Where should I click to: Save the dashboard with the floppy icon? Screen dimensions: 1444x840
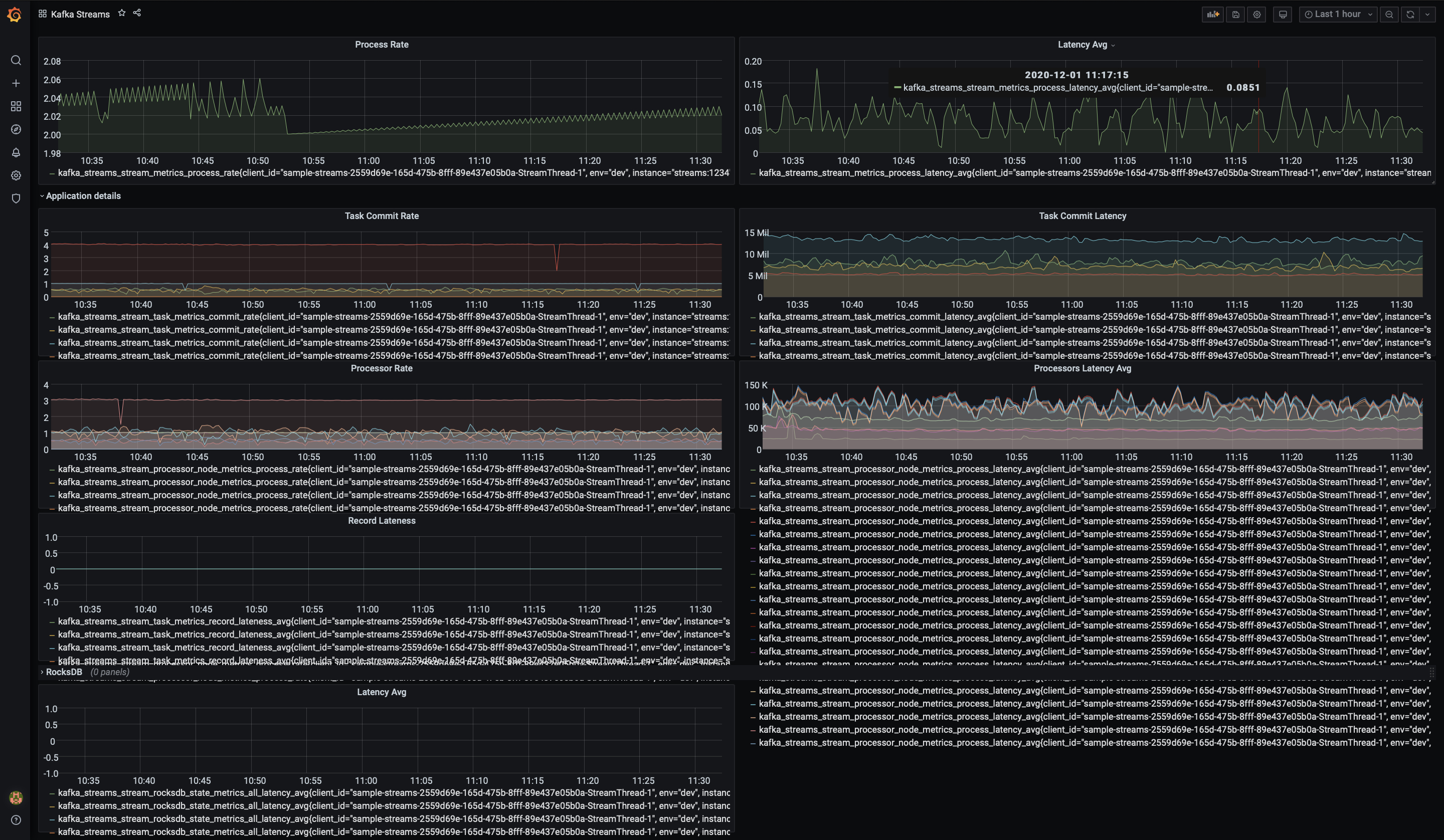(x=1235, y=15)
